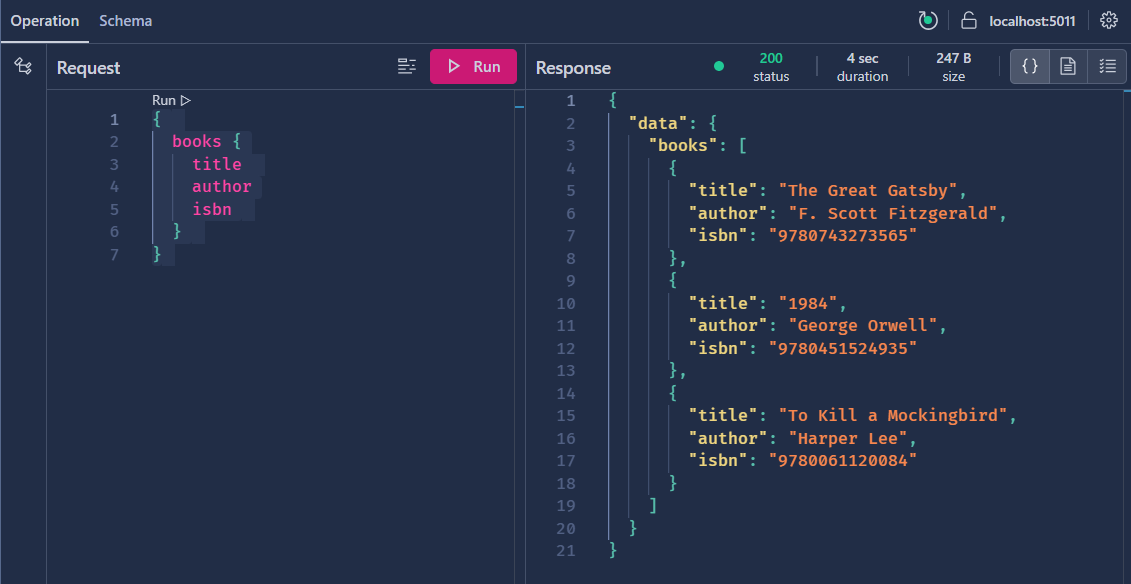Click the unlocked padlock icon
1131x584 pixels.
coord(968,21)
